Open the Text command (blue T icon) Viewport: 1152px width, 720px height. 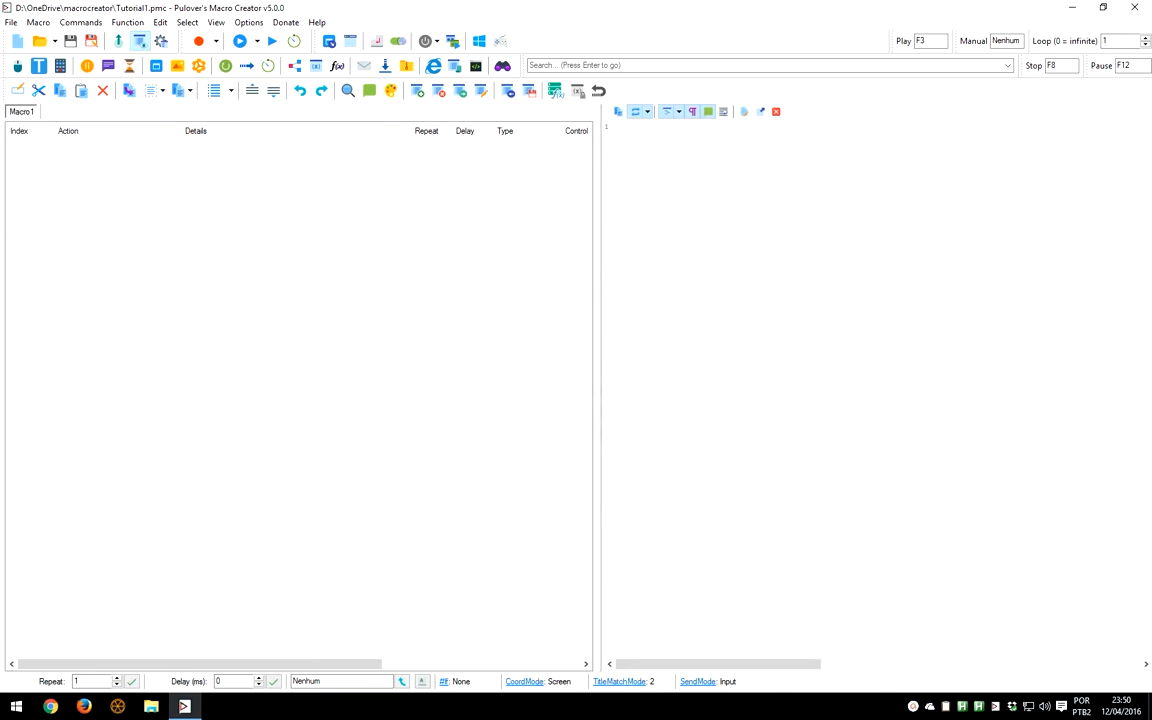pos(39,66)
